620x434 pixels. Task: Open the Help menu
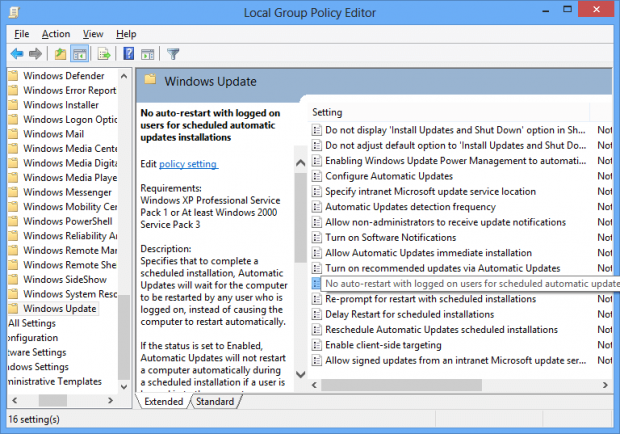coord(126,34)
